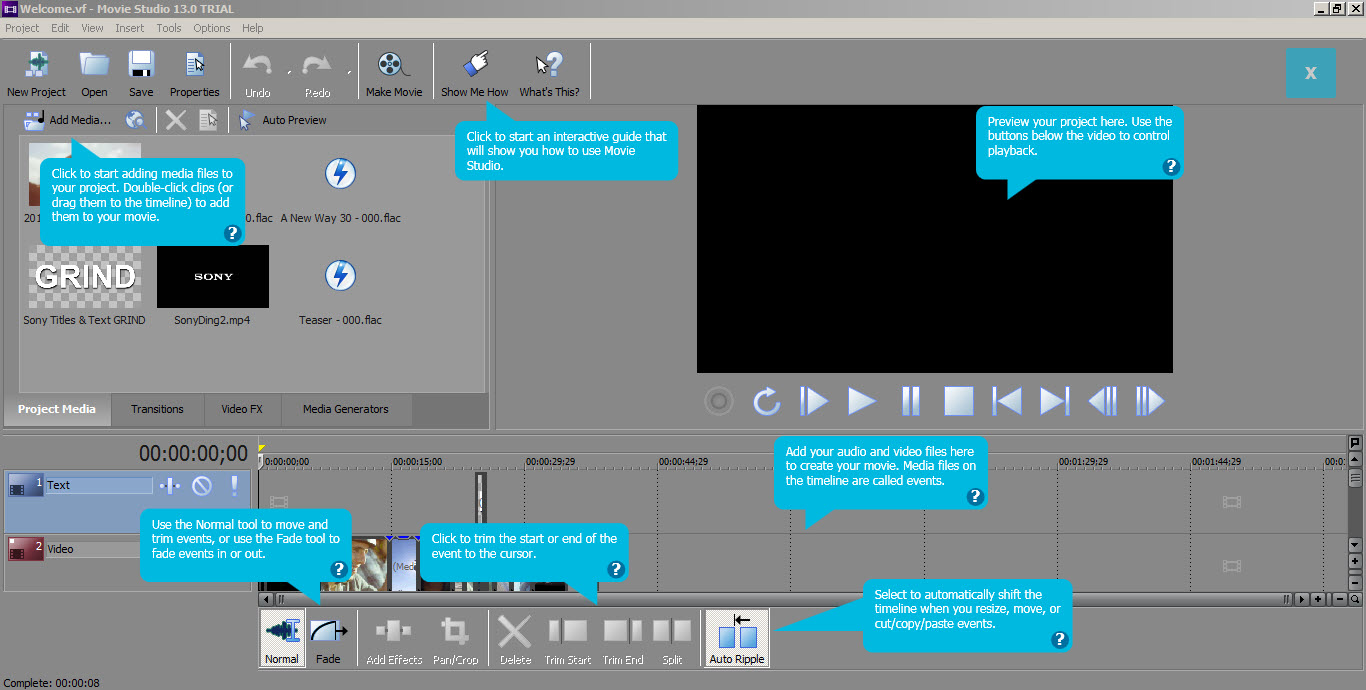Open the Show Me How guide
The image size is (1366, 690).
point(475,72)
